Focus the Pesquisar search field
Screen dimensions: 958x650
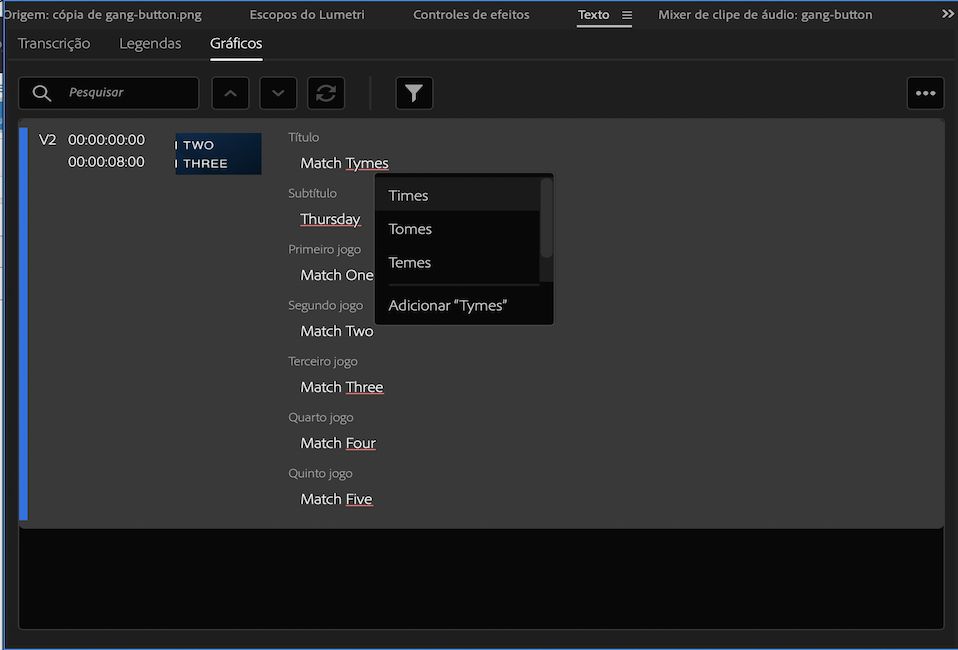pyautogui.click(x=109, y=93)
